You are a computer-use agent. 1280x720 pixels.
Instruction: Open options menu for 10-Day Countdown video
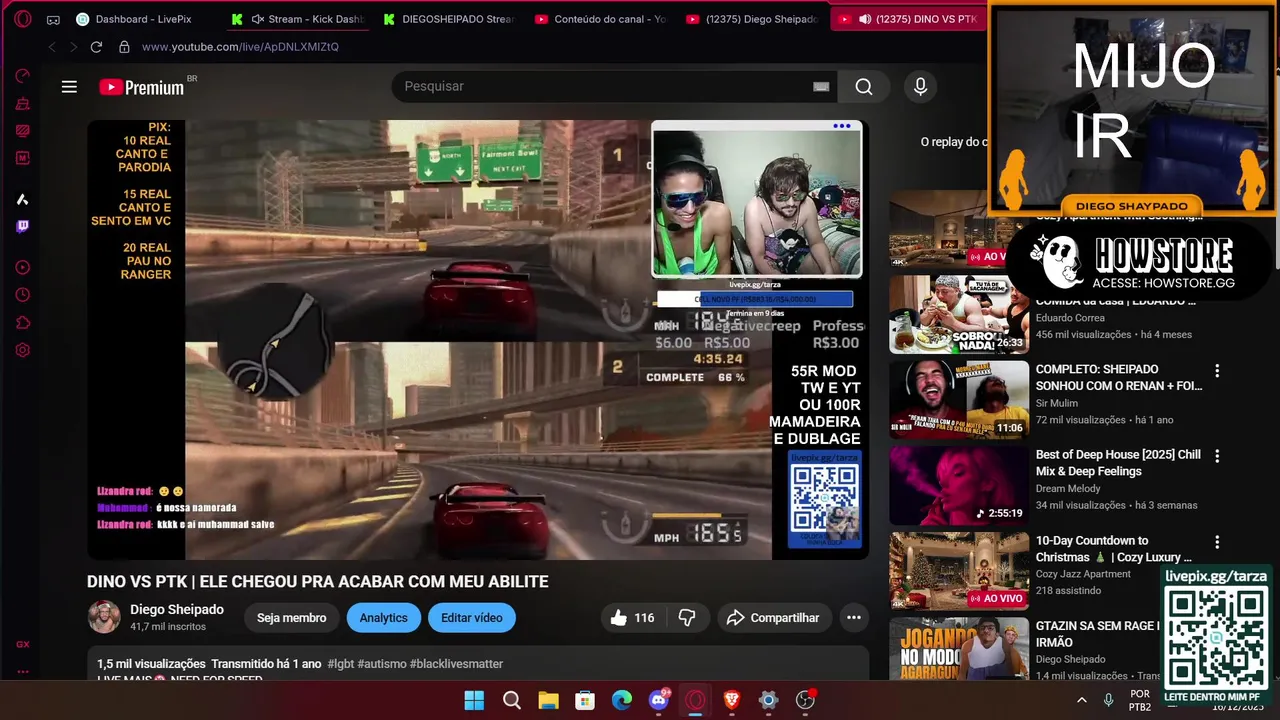point(1217,542)
